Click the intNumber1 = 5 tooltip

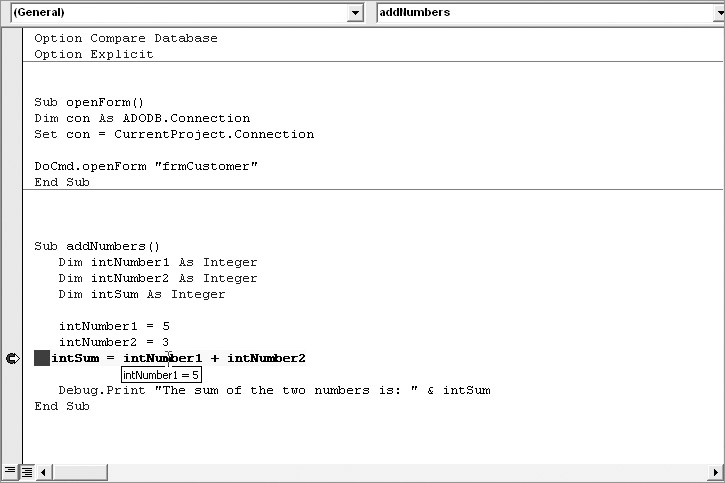click(x=161, y=375)
